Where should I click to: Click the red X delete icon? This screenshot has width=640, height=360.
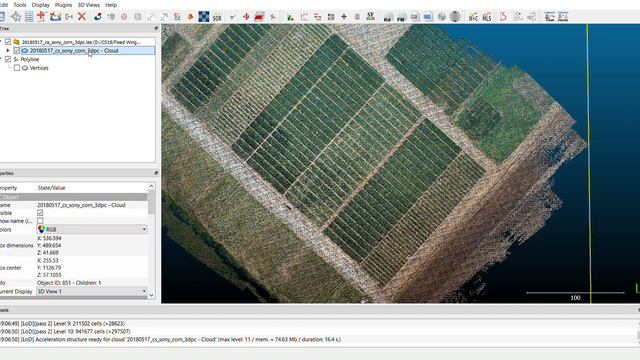click(82, 16)
